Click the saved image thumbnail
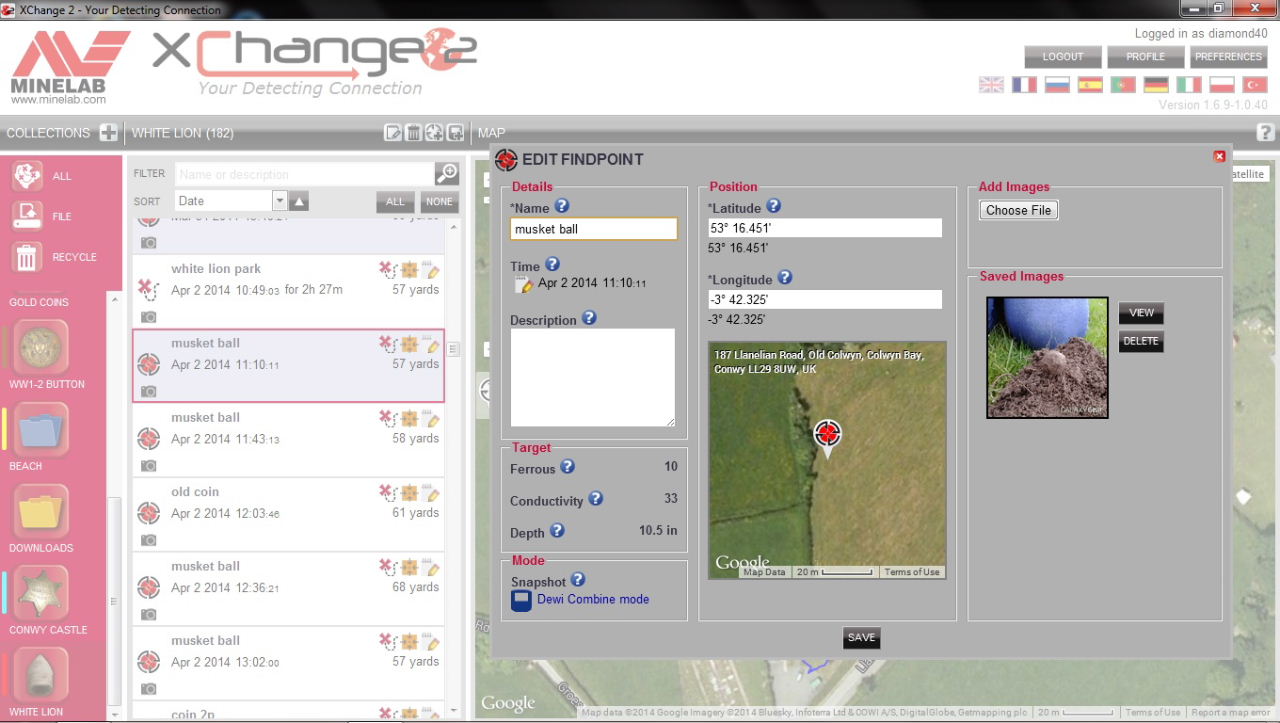The height and width of the screenshot is (723, 1280). coord(1047,357)
